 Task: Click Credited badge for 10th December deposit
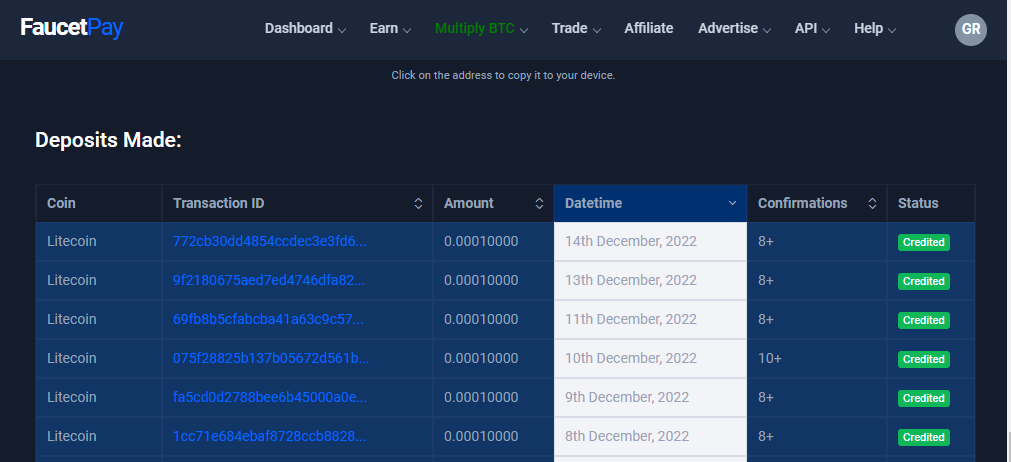coord(923,360)
